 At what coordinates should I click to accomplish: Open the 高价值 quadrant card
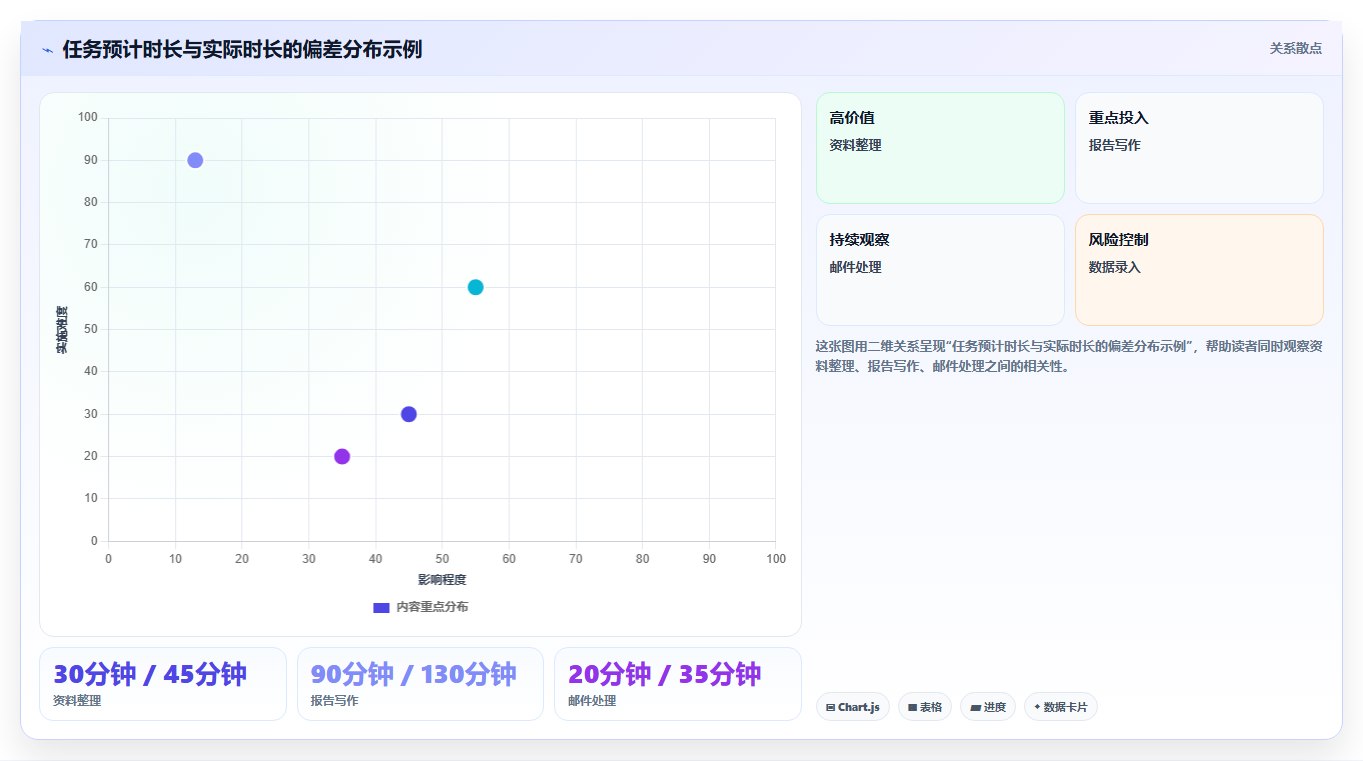[x=940, y=148]
